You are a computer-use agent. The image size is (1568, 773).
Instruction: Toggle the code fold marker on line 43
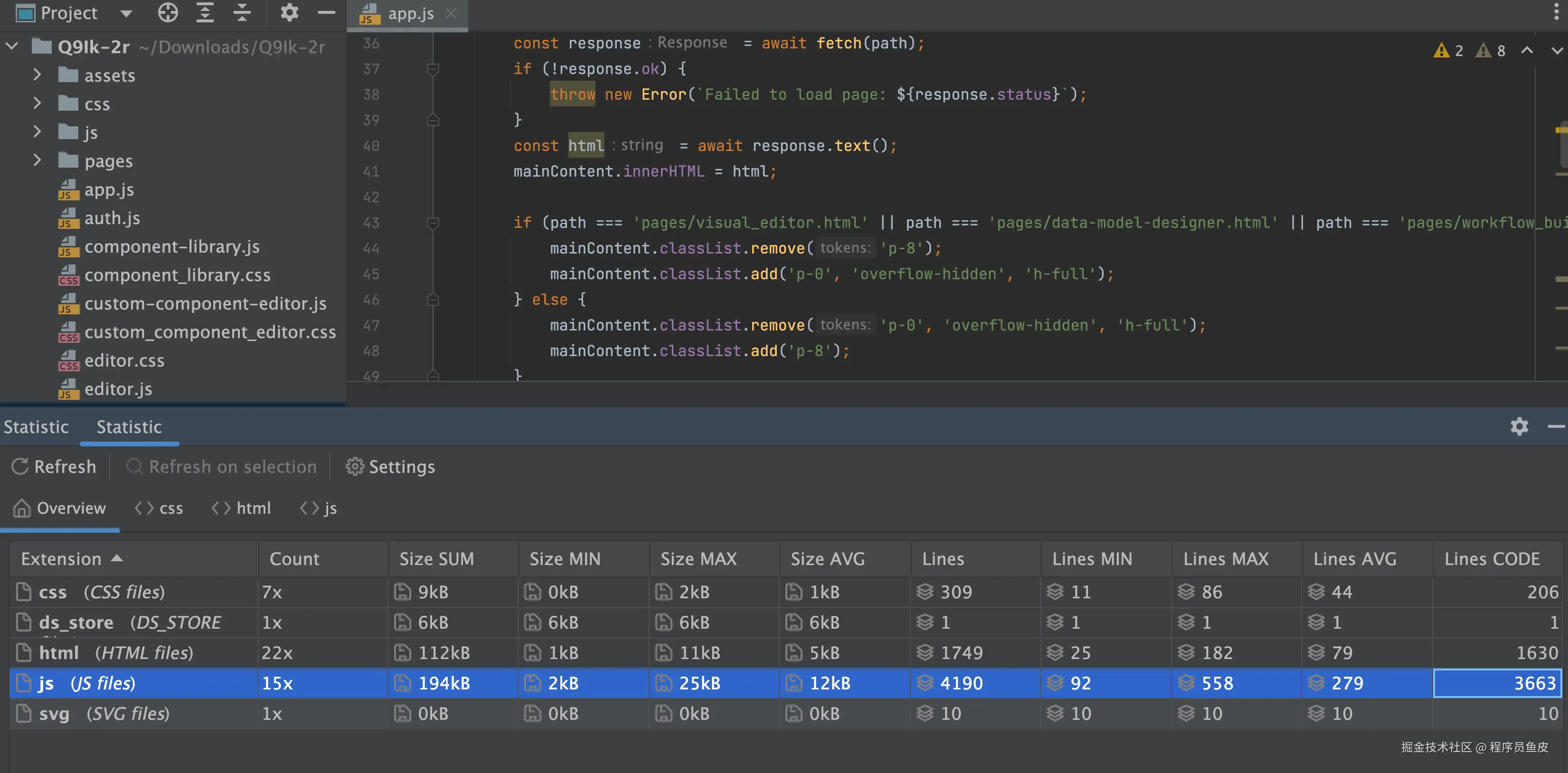(x=433, y=223)
